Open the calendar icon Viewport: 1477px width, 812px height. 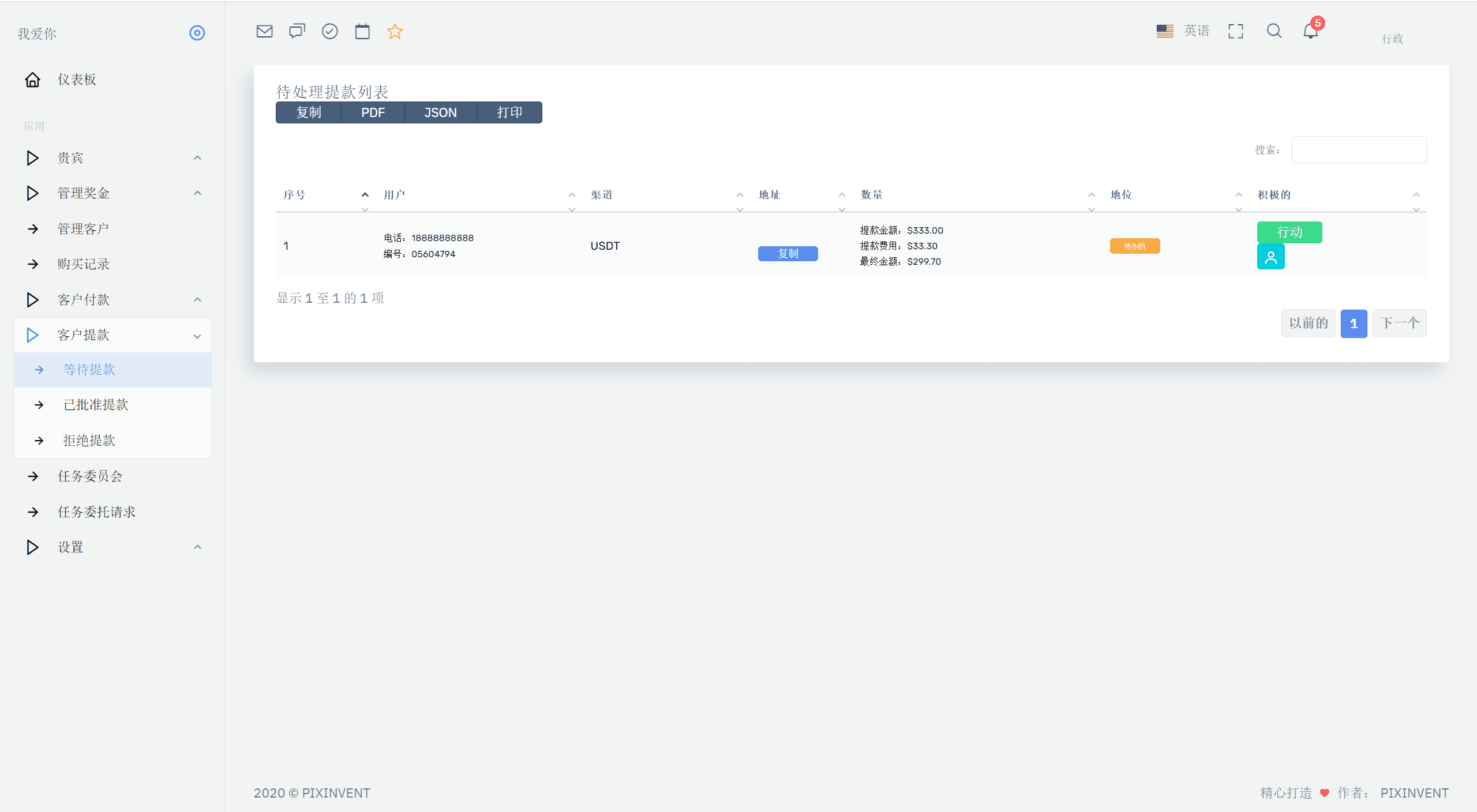362,31
